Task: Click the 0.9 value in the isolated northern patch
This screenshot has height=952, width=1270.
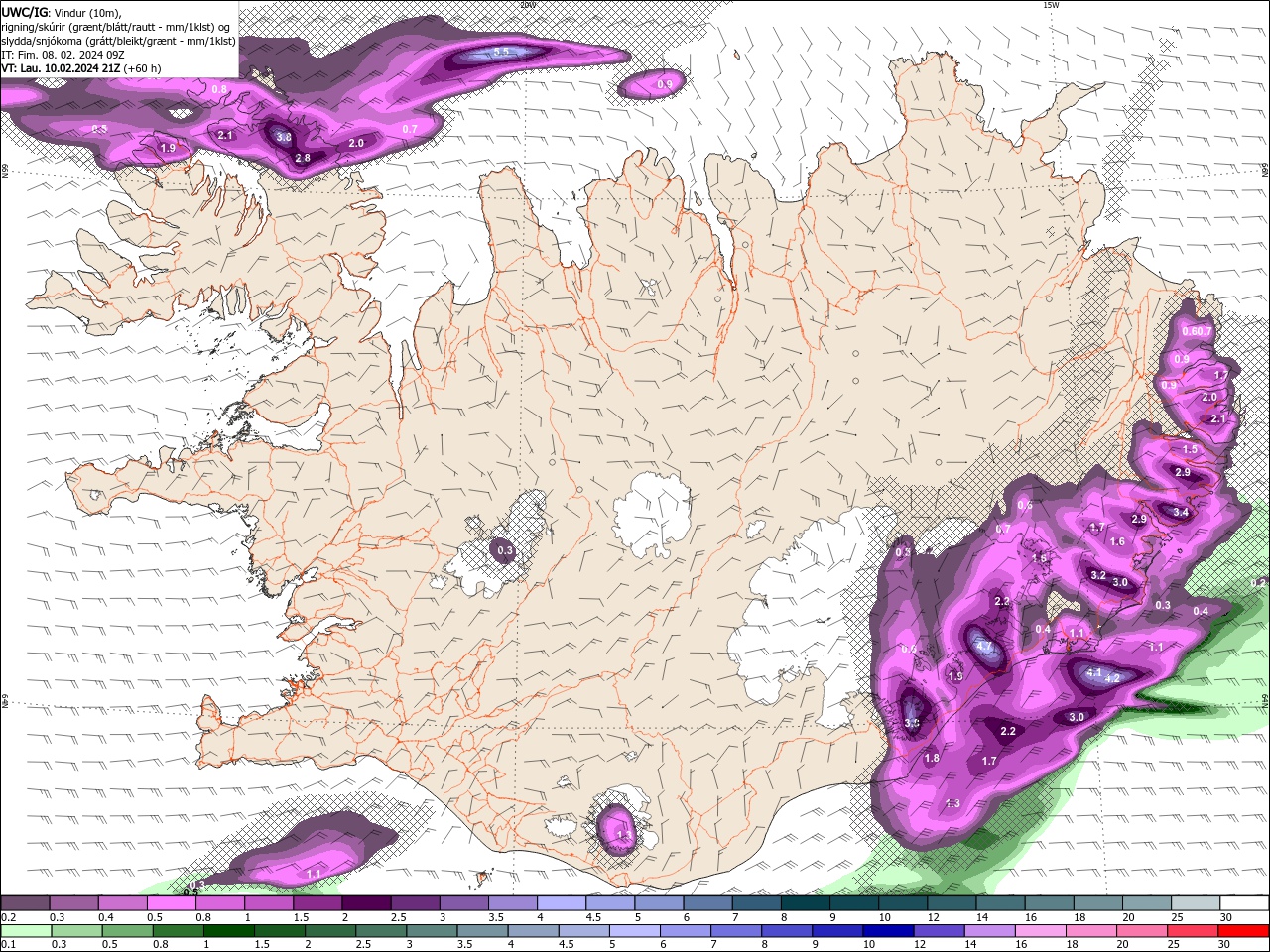Action: point(665,85)
